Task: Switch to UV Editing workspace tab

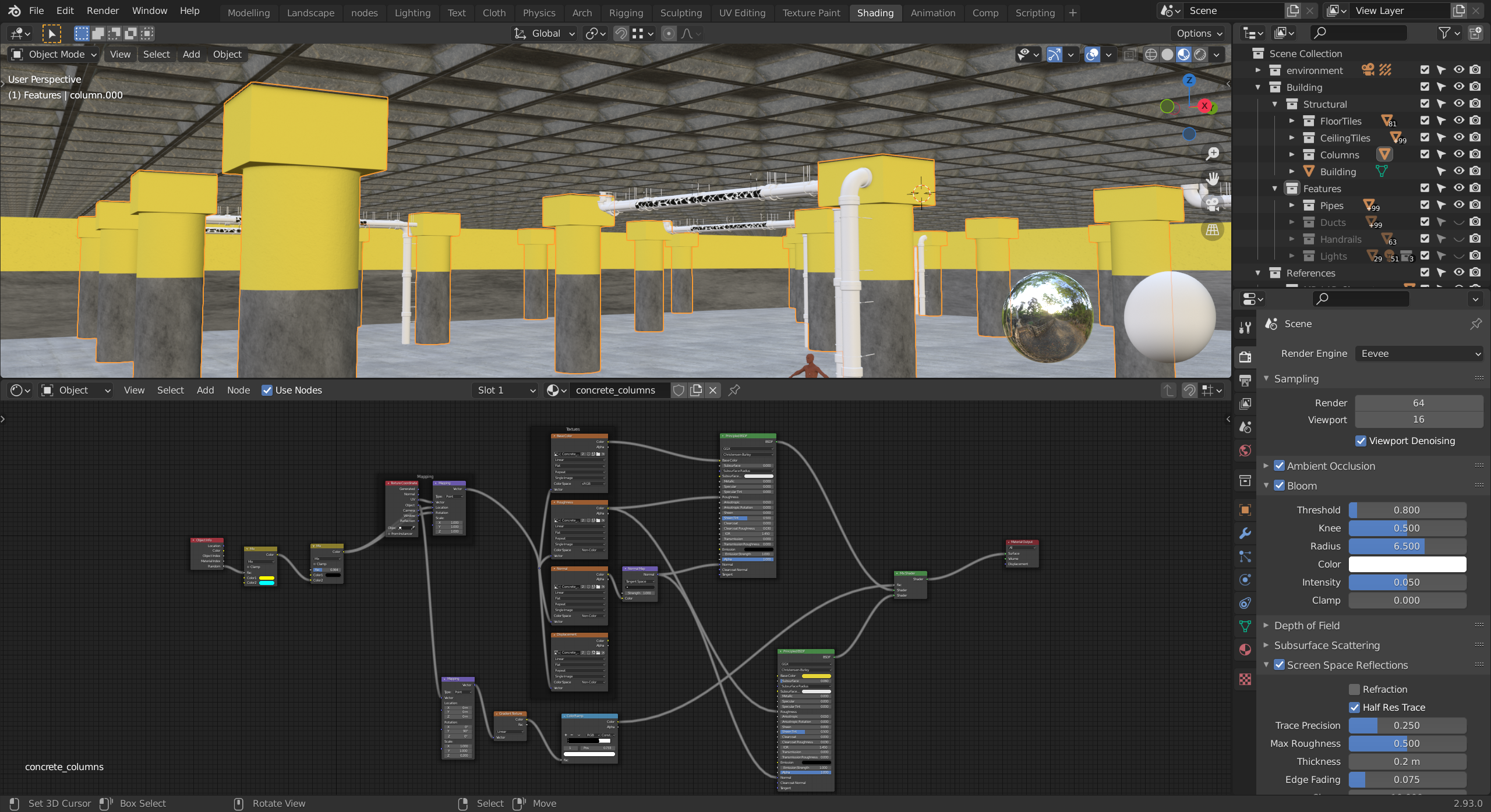Action: [742, 12]
